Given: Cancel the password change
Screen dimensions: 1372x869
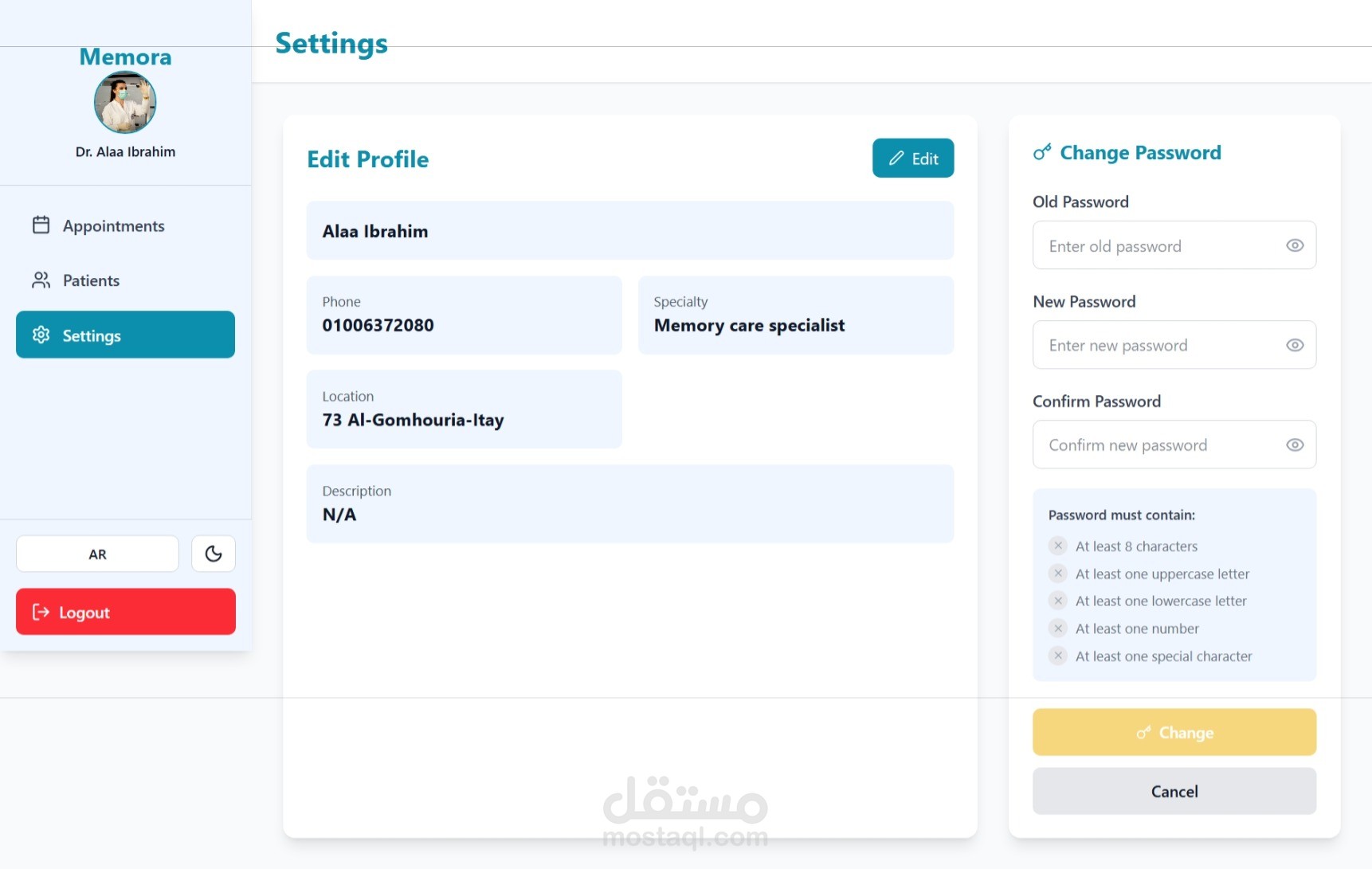Looking at the screenshot, I should [1174, 791].
